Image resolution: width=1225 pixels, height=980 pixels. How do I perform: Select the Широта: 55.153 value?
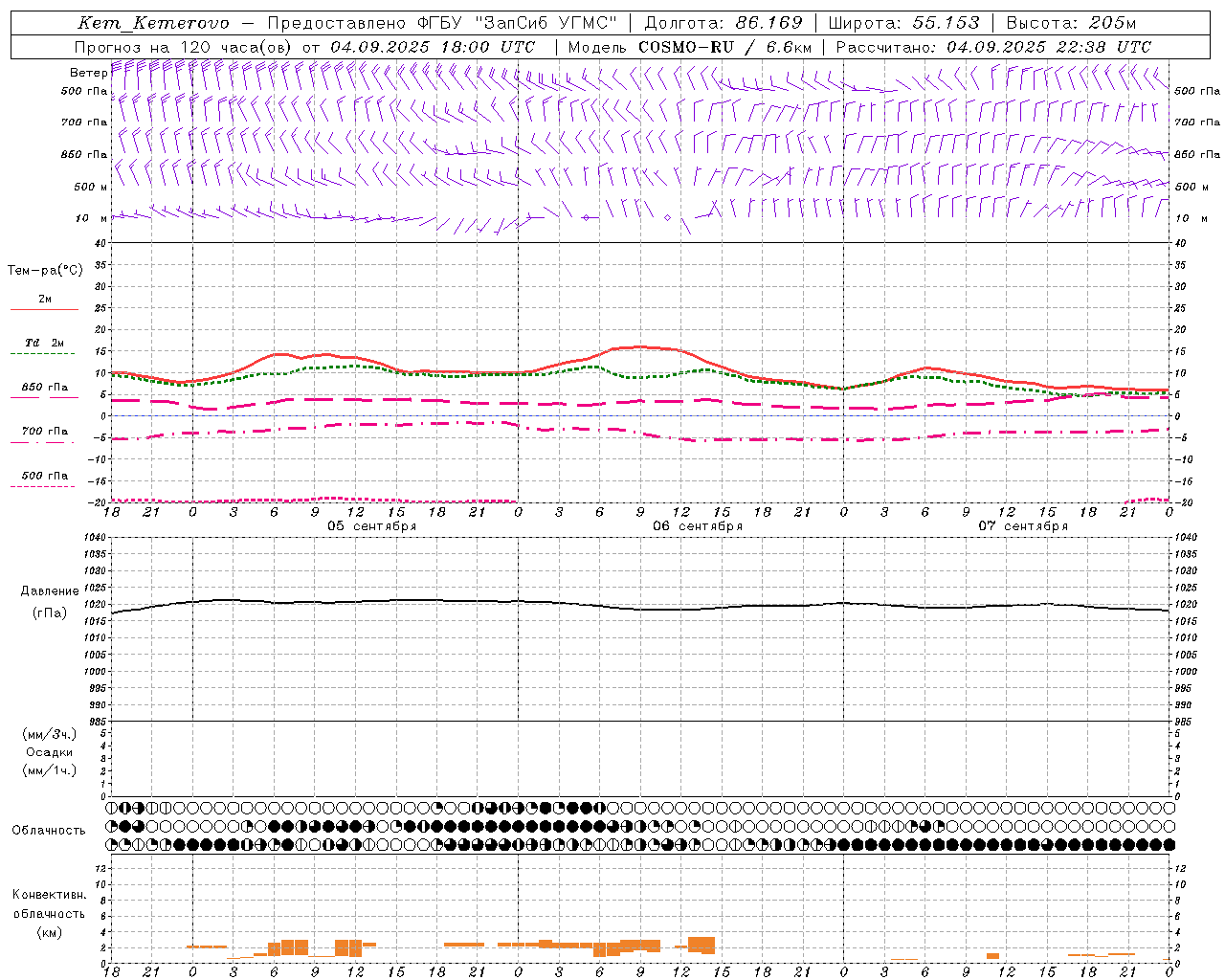coord(904,23)
